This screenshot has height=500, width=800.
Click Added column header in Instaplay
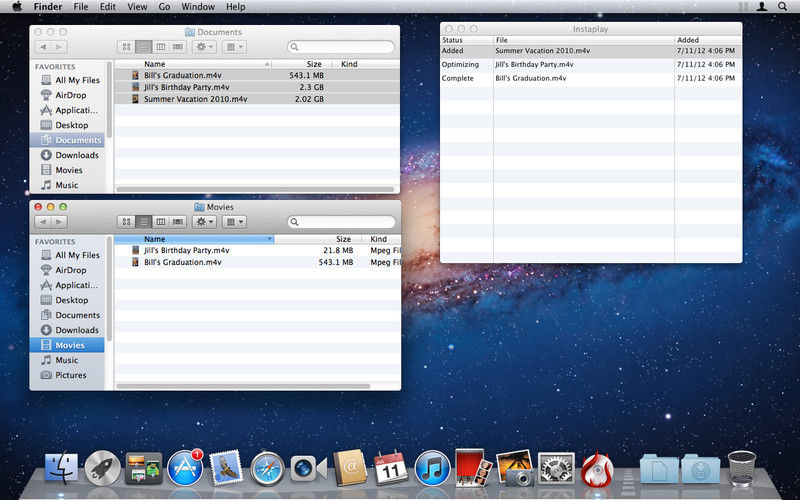708,40
